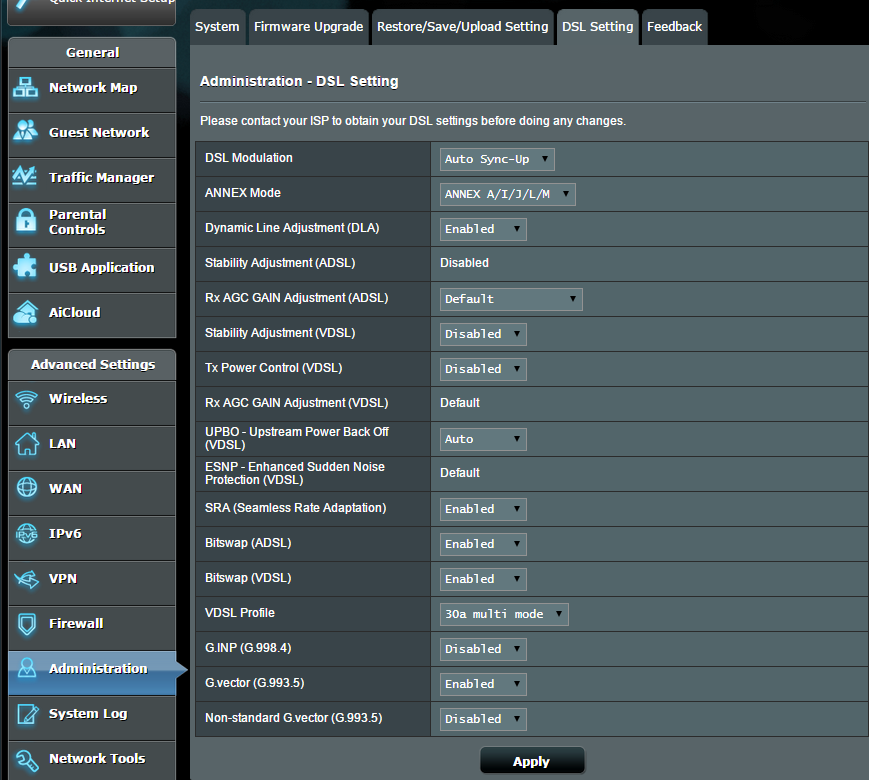Click the AiCloud house-cloud icon
The image size is (869, 780).
[x=25, y=312]
